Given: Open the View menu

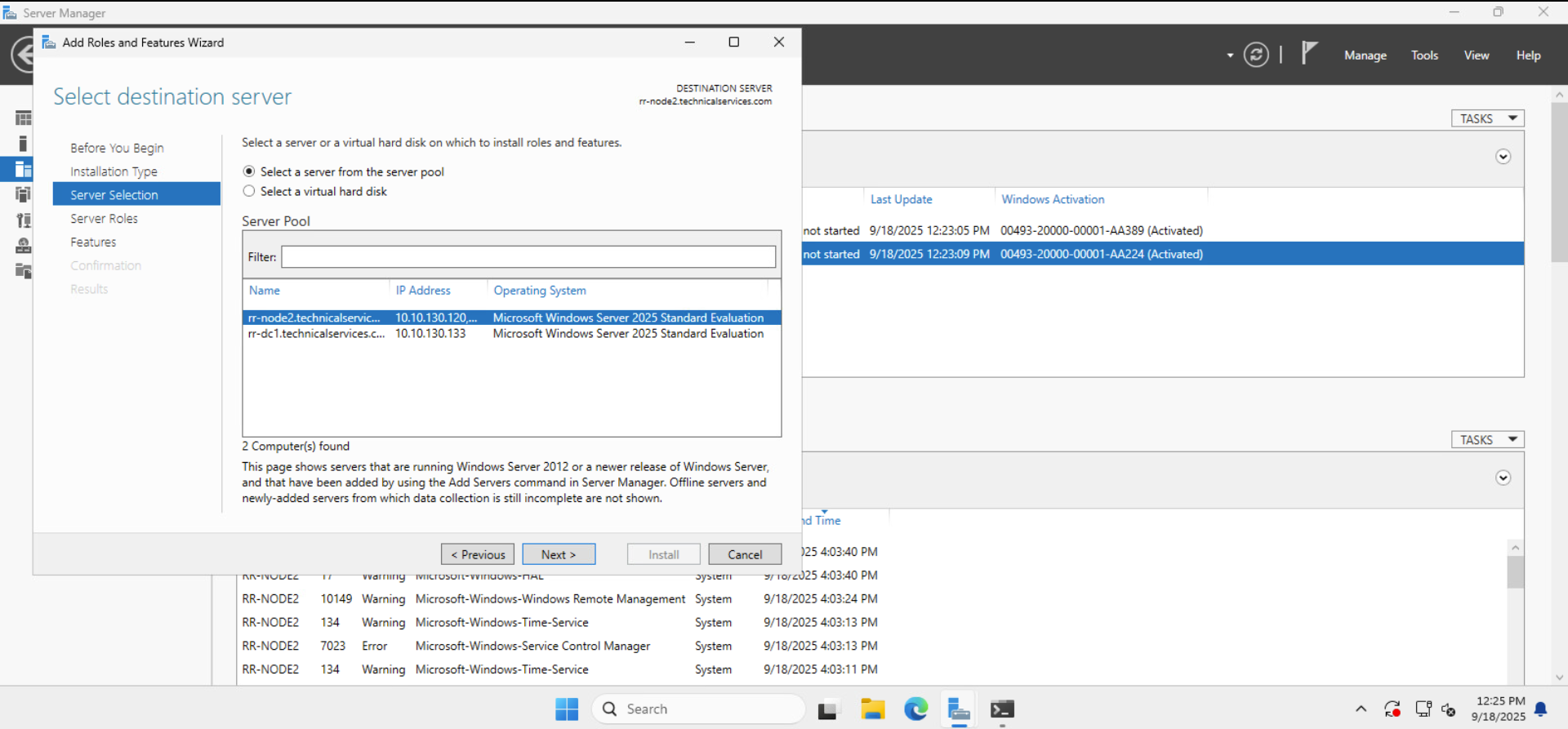Looking at the screenshot, I should [x=1477, y=56].
